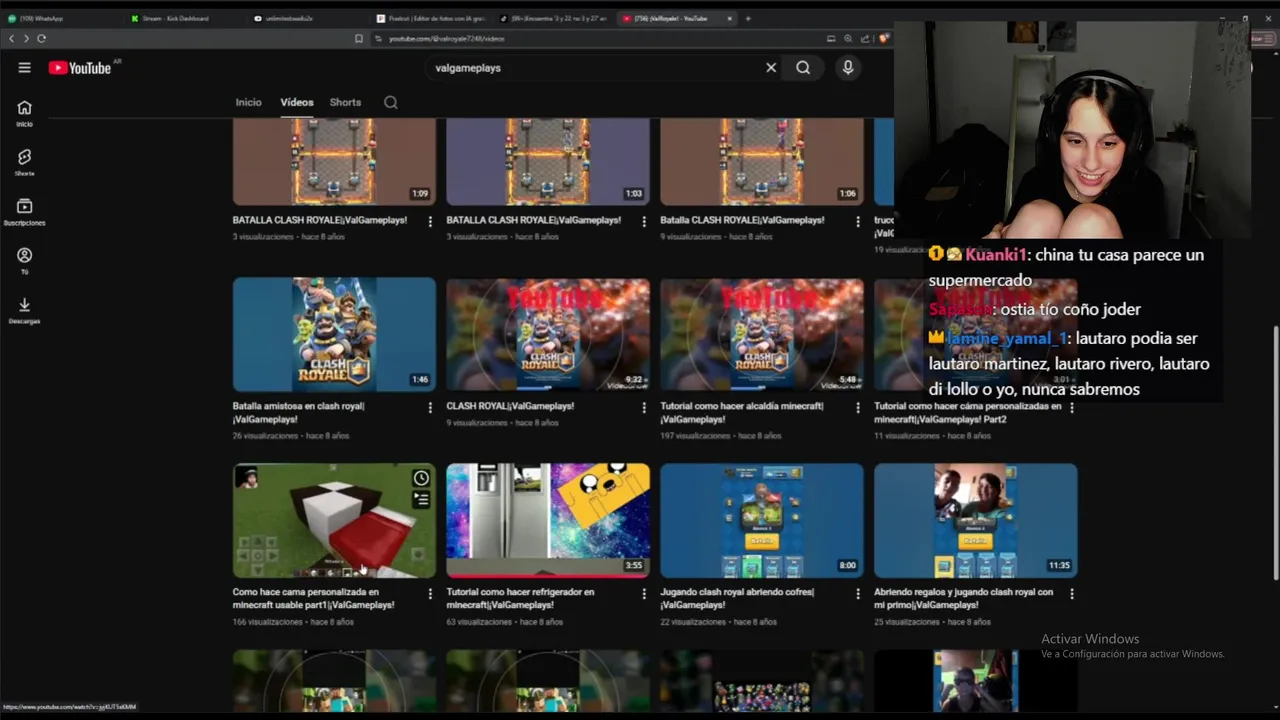Click the page vertical scrollbar thumb
The width and height of the screenshot is (1280, 720).
click(x=1274, y=452)
